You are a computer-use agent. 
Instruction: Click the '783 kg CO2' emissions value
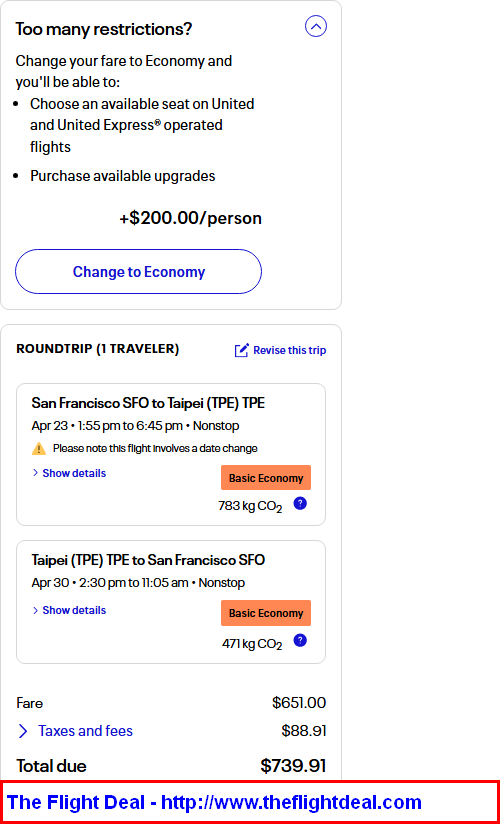(250, 507)
